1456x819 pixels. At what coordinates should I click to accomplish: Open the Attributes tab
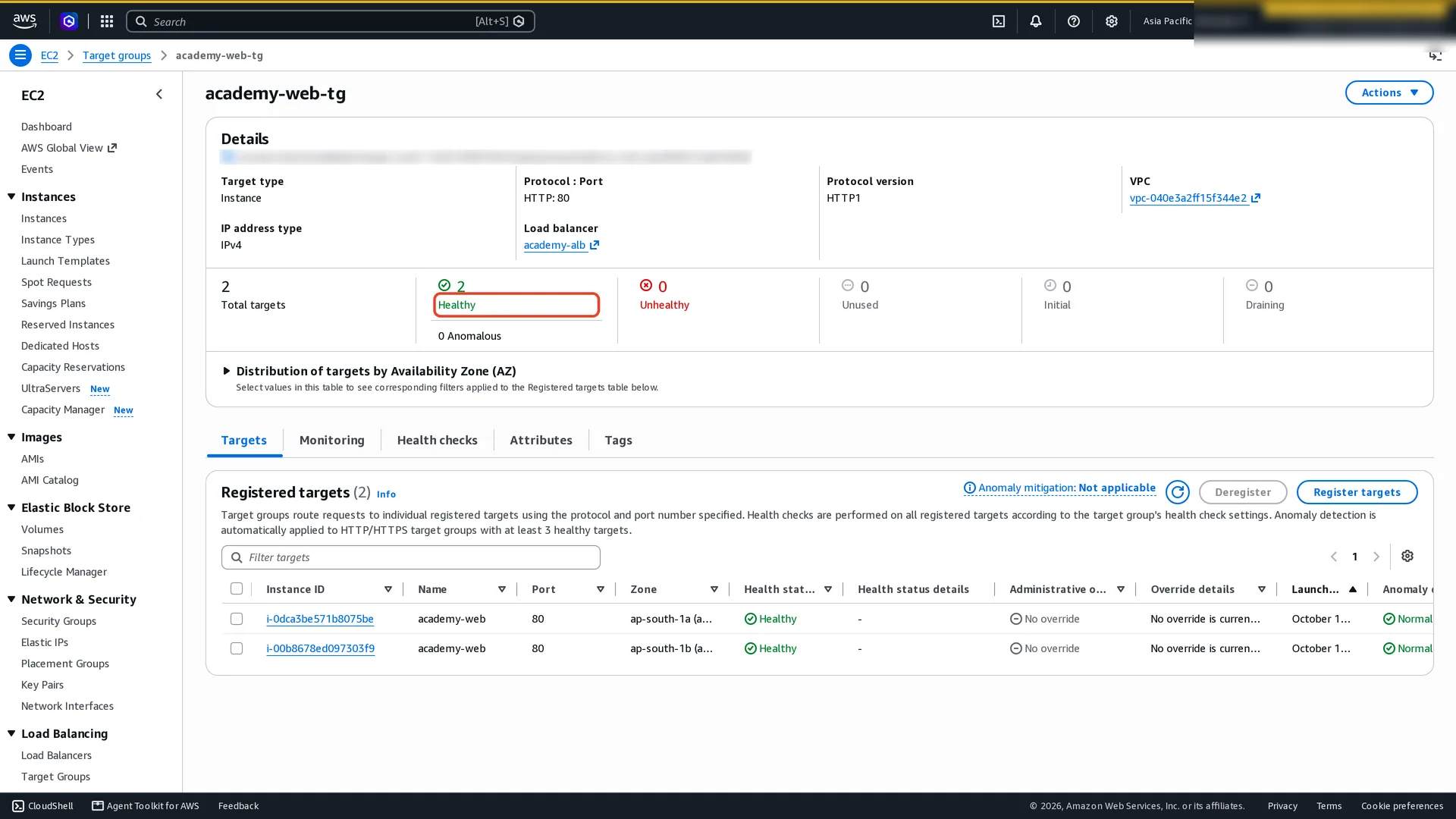pyautogui.click(x=541, y=440)
